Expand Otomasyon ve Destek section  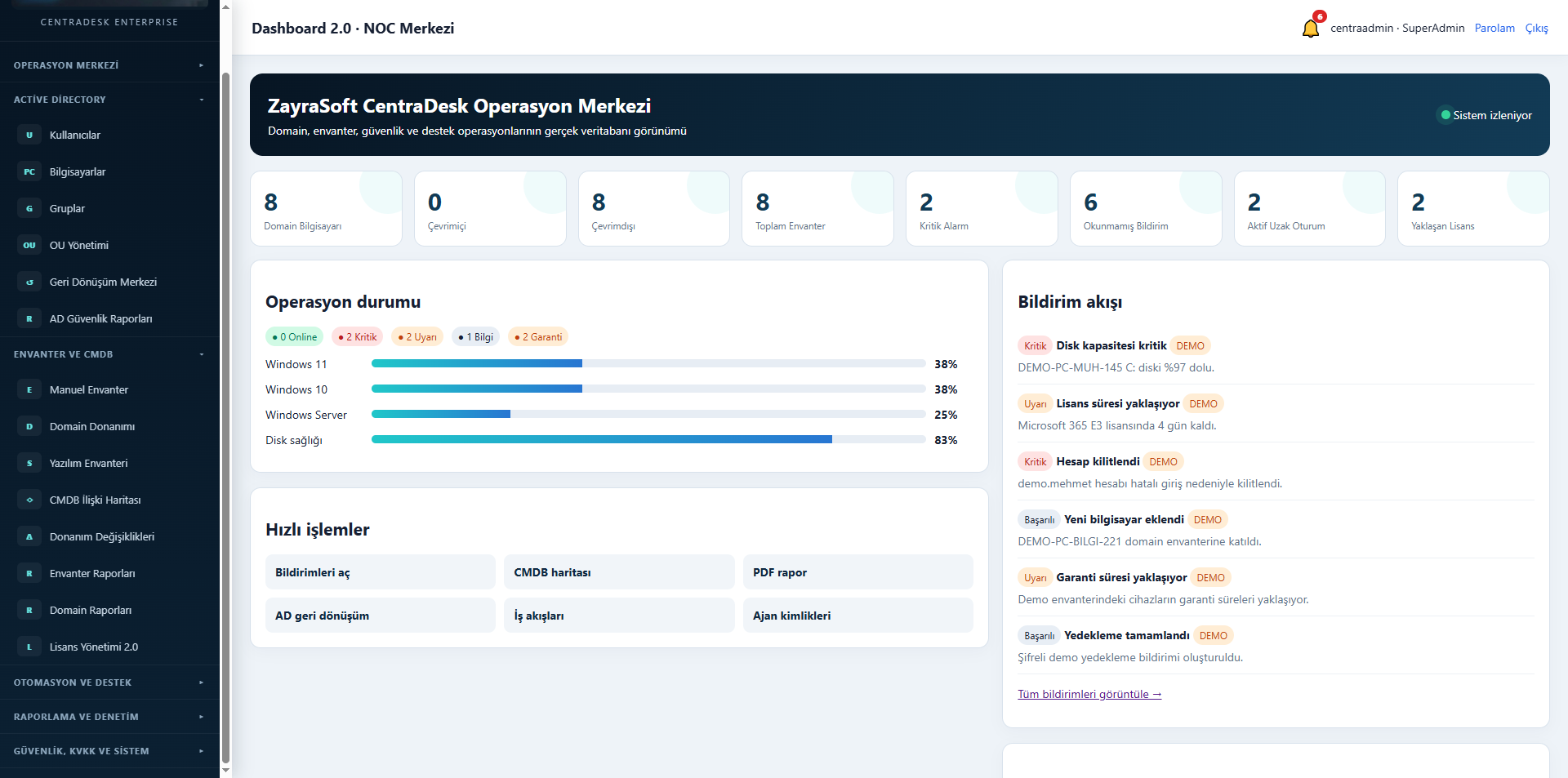coord(109,682)
